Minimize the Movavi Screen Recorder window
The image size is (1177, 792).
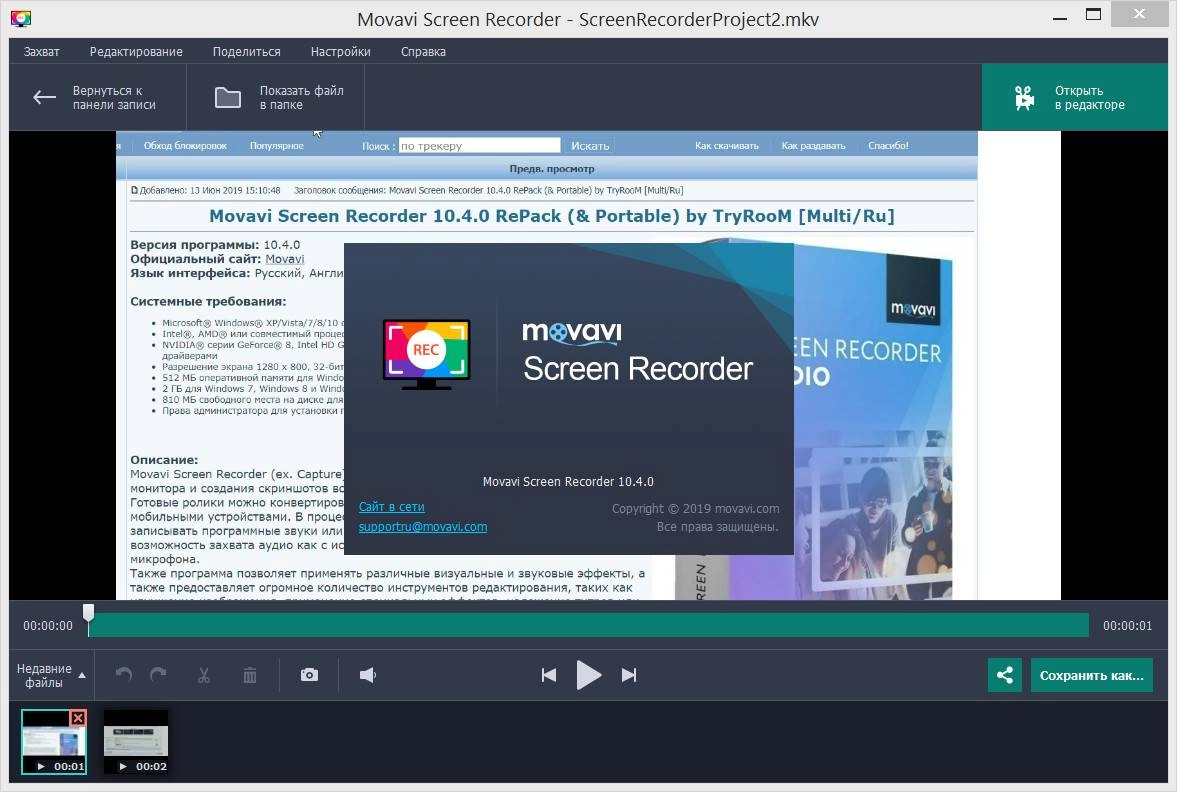(1060, 17)
